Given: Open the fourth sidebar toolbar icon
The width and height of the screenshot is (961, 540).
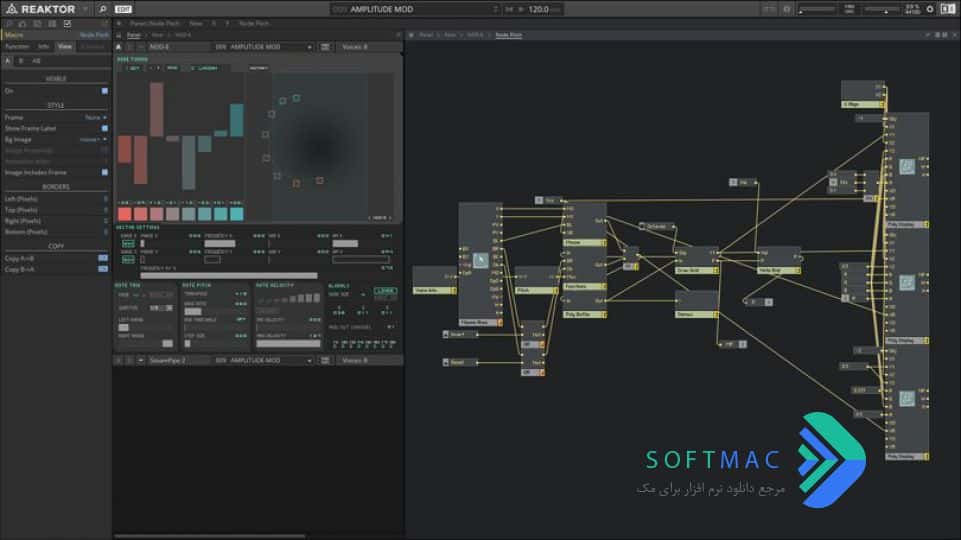Looking at the screenshot, I should (52, 23).
